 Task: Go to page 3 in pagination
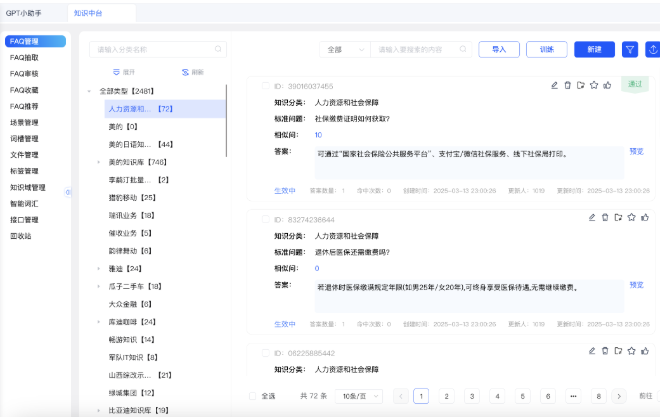click(471, 396)
